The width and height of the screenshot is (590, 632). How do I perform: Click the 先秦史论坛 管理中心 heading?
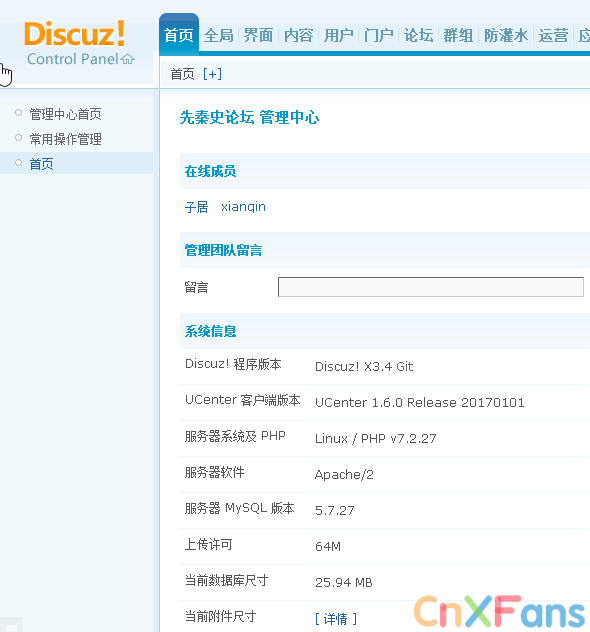(x=249, y=118)
